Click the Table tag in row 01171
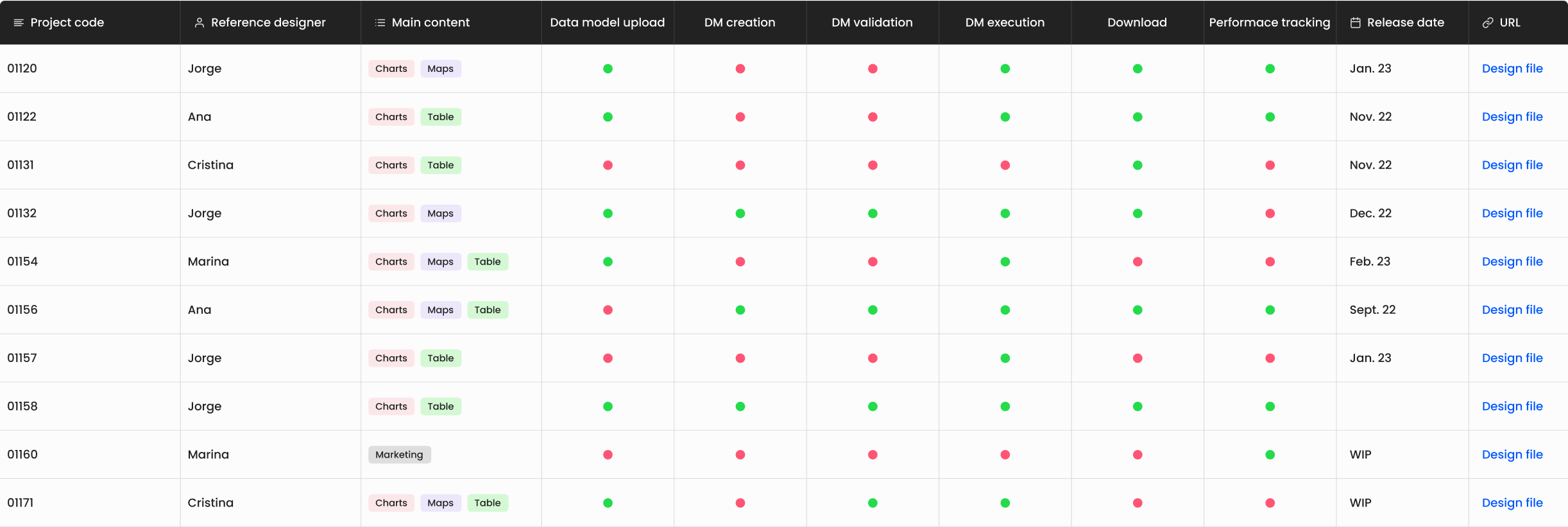The height and width of the screenshot is (527, 1568). tap(487, 503)
